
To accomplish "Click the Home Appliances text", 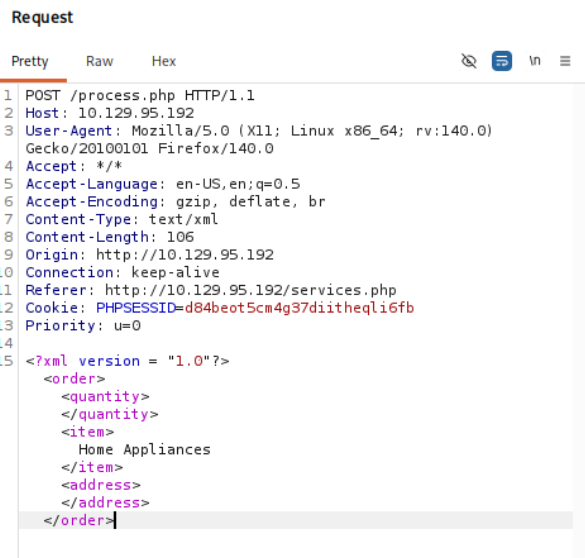I will (x=145, y=449).
